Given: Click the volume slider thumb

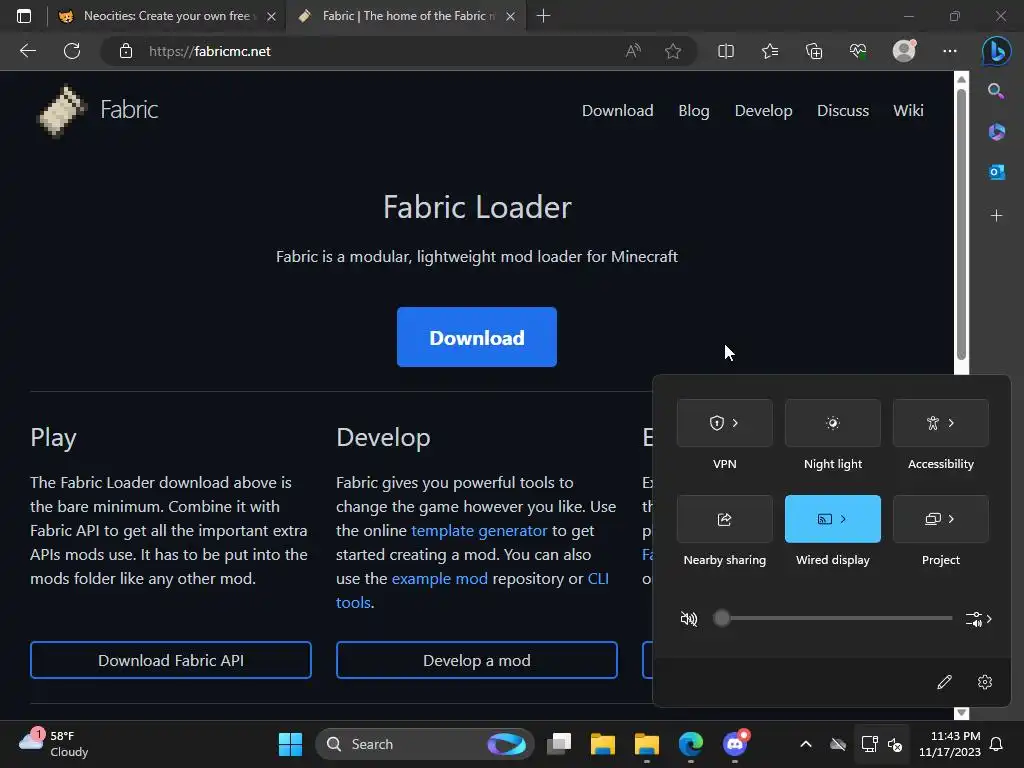Looking at the screenshot, I should pos(722,618).
